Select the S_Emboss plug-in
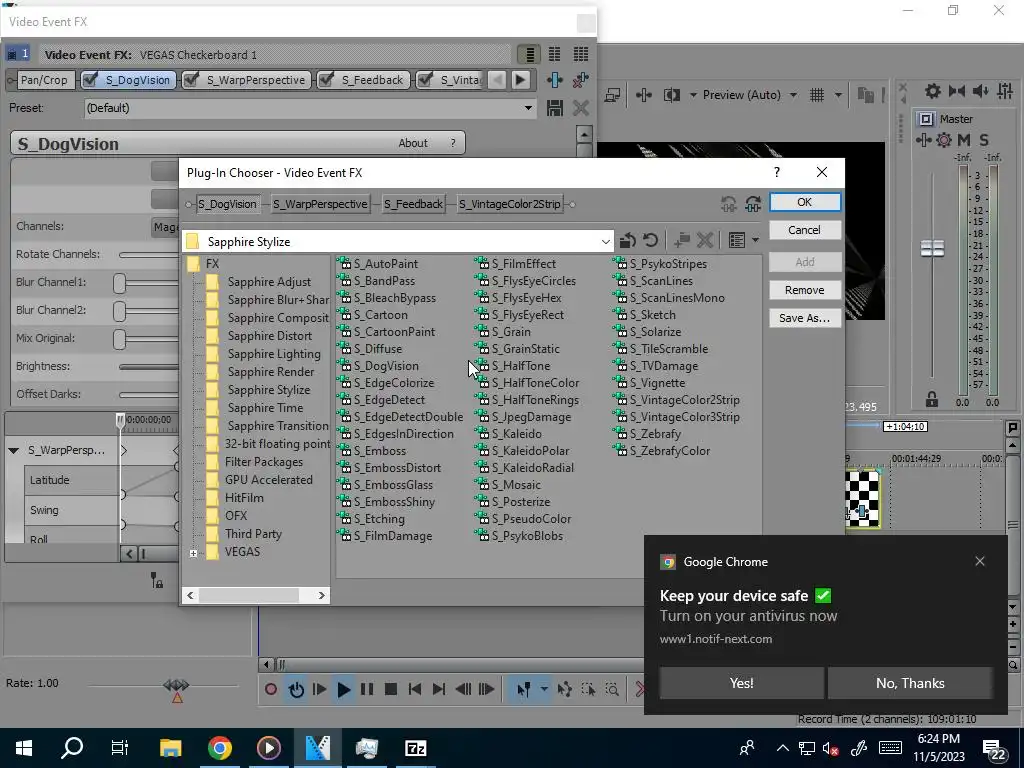The height and width of the screenshot is (768, 1024). pyautogui.click(x=379, y=451)
